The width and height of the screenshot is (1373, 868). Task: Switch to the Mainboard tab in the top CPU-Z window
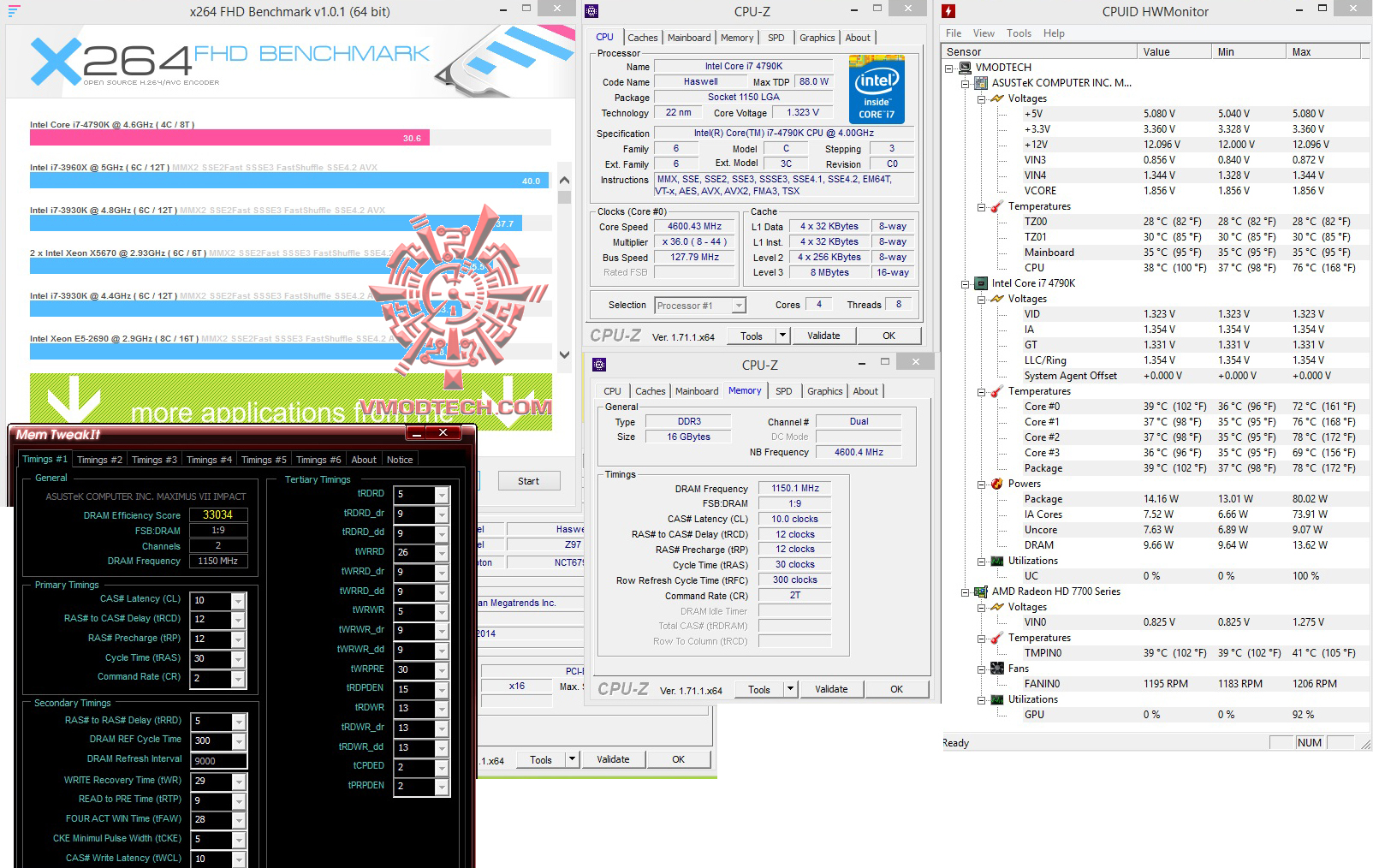tap(689, 38)
